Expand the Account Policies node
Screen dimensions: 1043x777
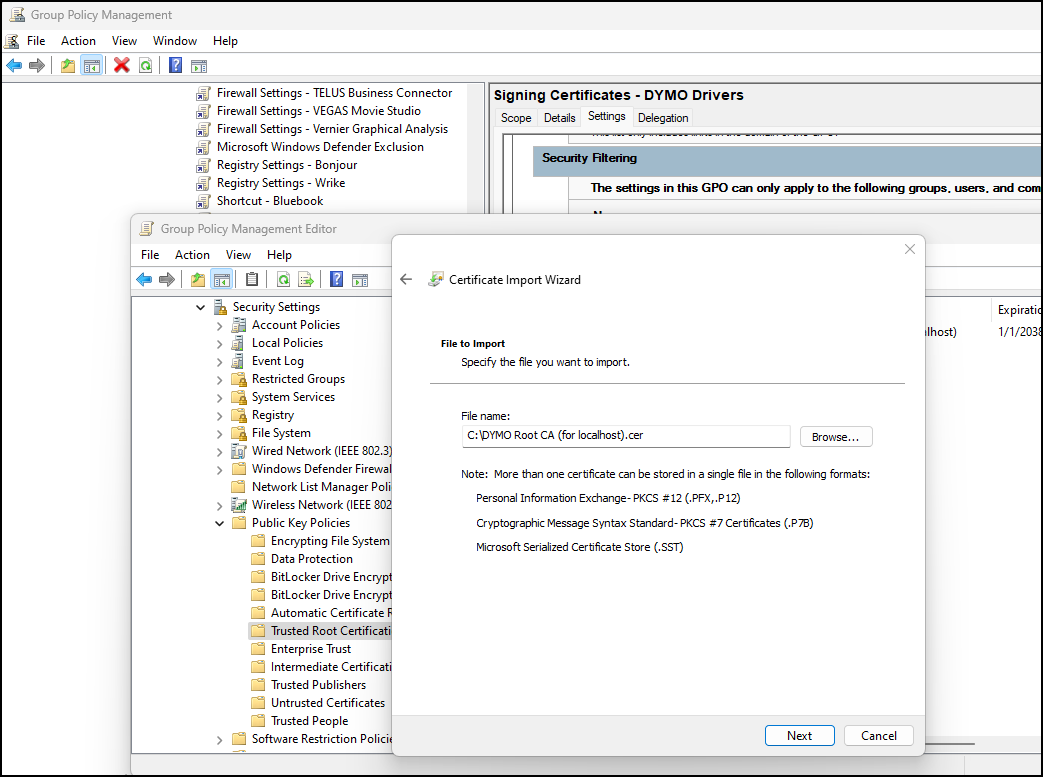[220, 325]
